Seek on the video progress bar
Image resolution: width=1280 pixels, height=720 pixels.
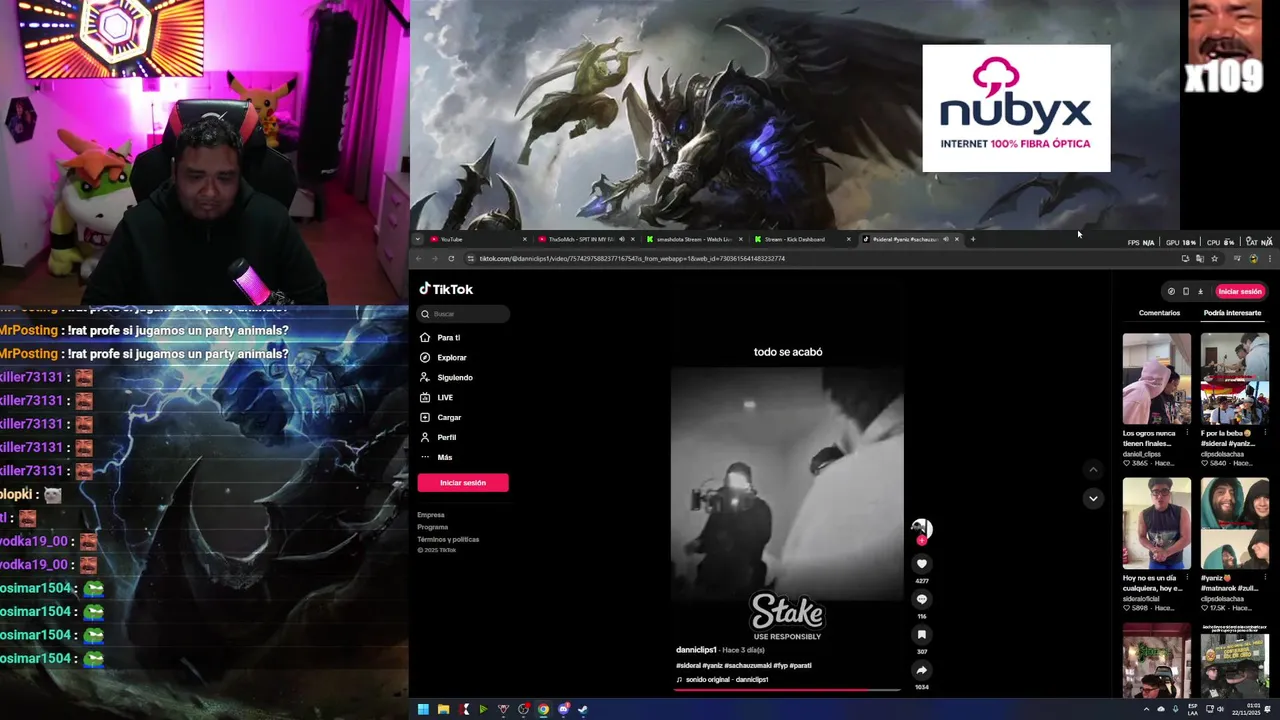(787, 689)
